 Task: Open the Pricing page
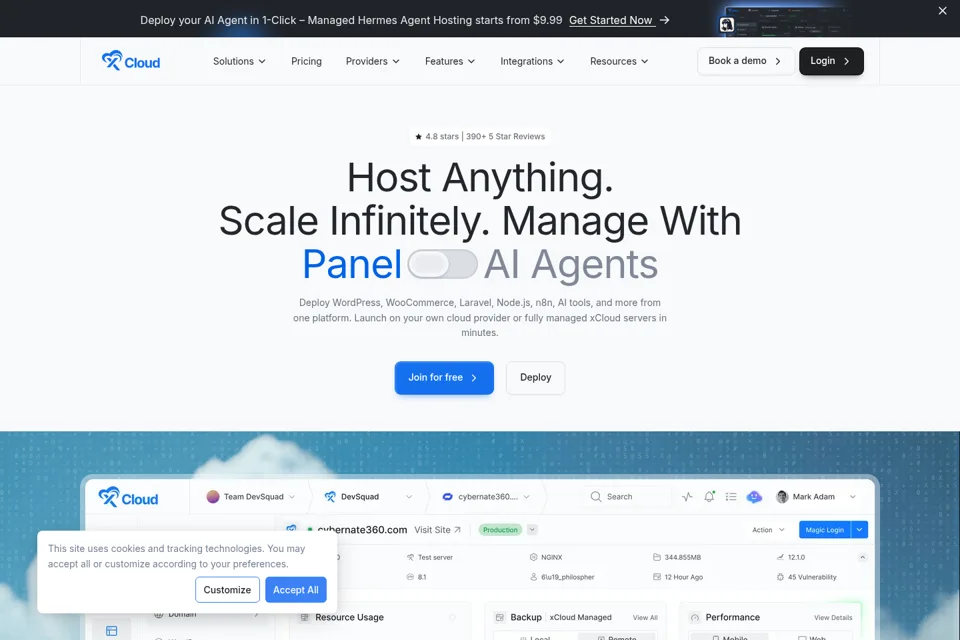pyautogui.click(x=306, y=61)
